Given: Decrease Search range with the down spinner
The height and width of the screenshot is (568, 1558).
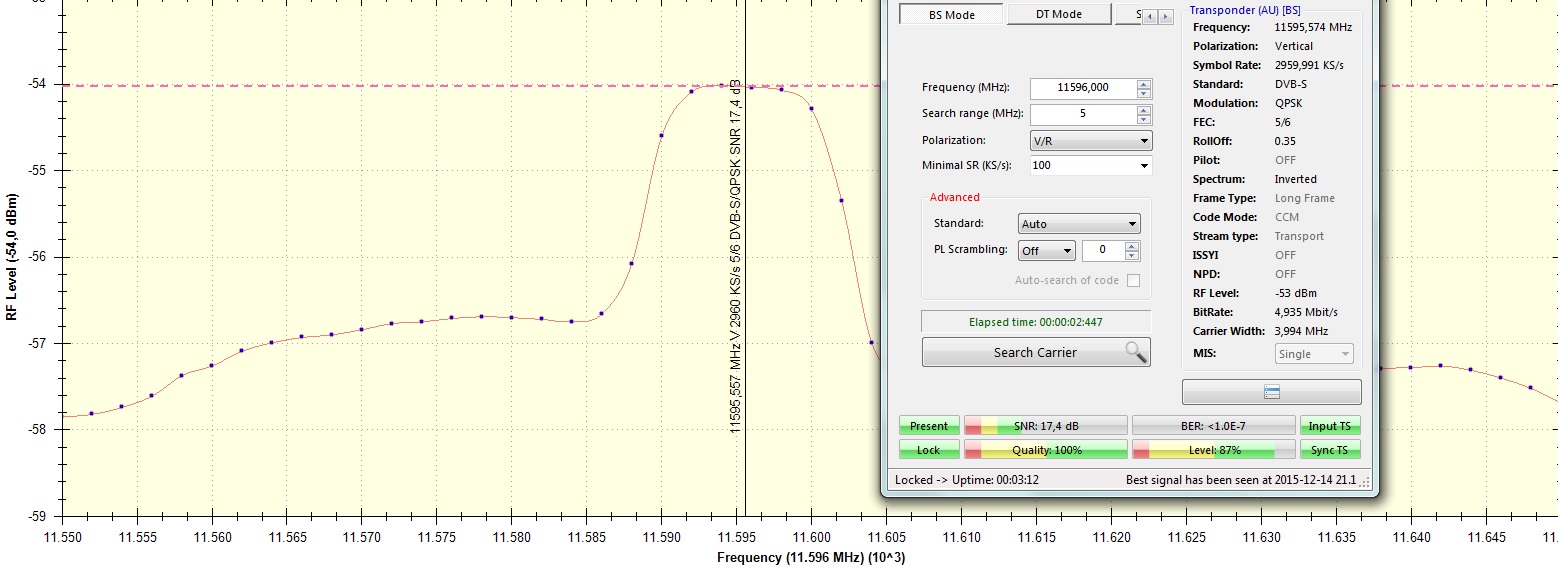Looking at the screenshot, I should [1144, 119].
